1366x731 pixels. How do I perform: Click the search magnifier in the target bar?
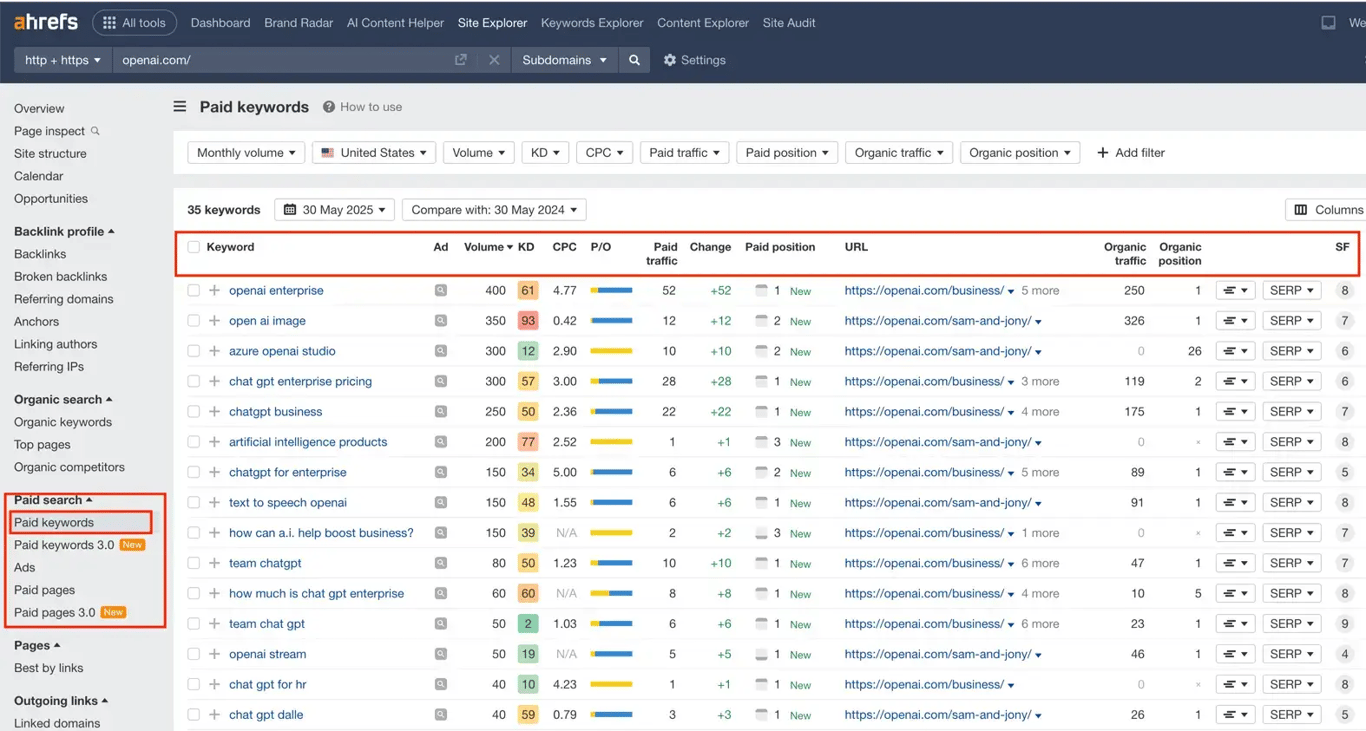point(634,60)
